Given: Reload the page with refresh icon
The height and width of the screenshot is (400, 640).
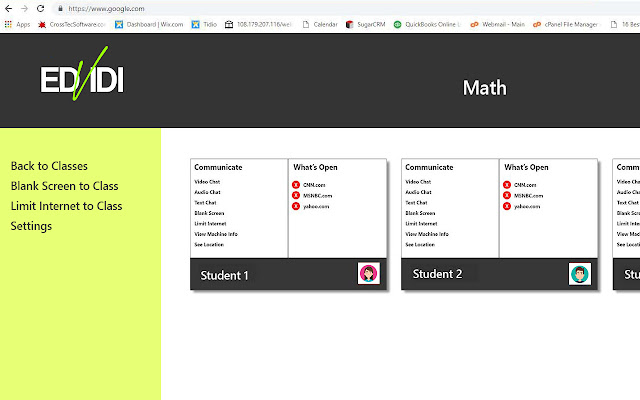Looking at the screenshot, I should 40,9.
